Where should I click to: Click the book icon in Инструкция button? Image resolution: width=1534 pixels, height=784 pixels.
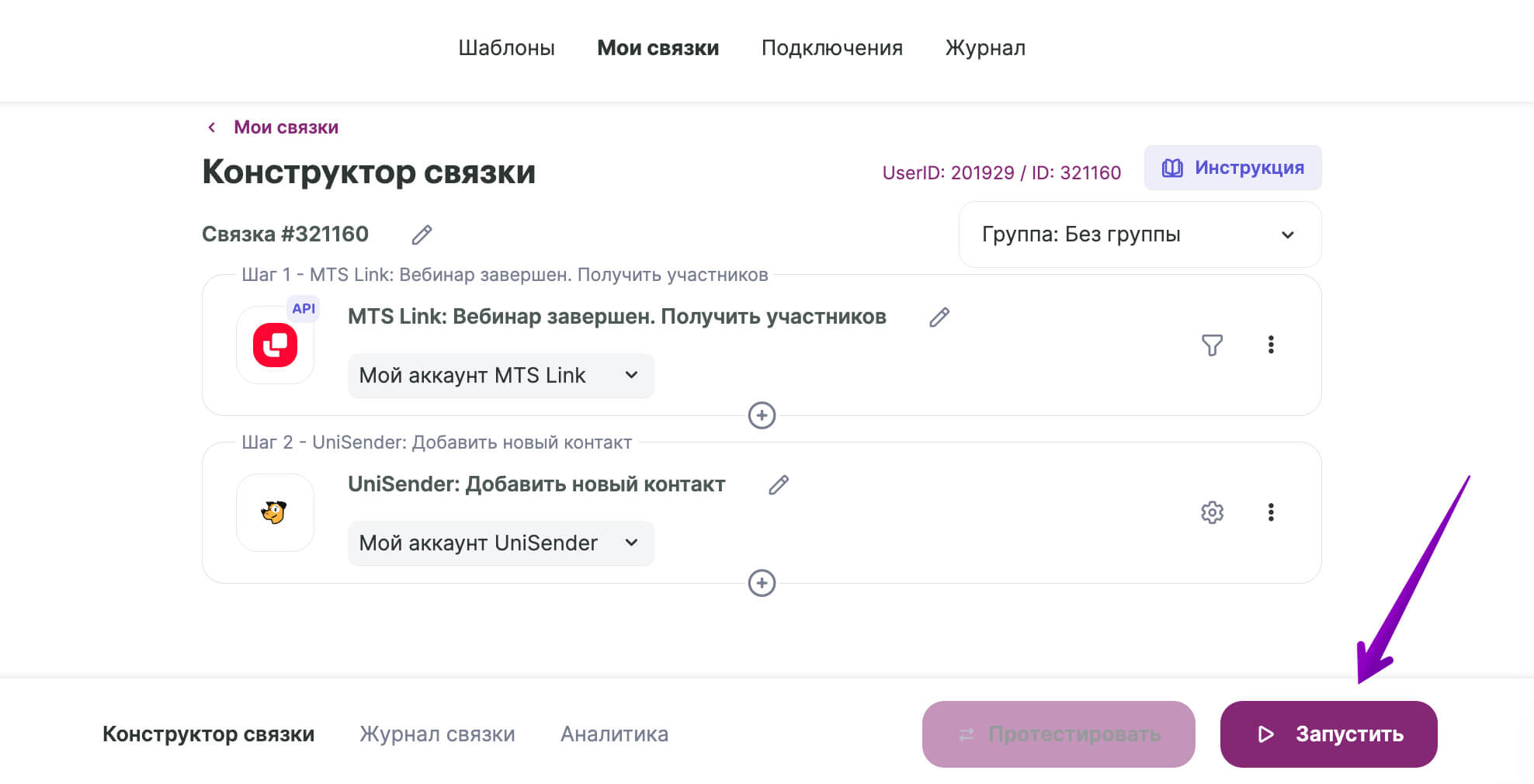pos(1172,168)
